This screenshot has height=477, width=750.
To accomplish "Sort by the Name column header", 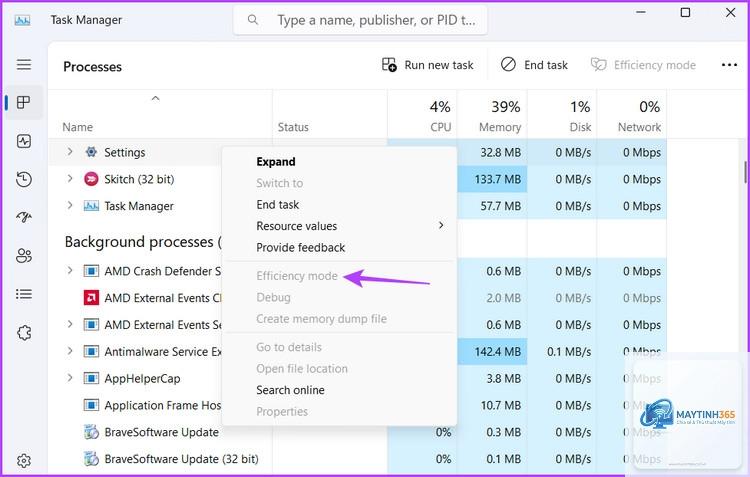I will (x=77, y=127).
